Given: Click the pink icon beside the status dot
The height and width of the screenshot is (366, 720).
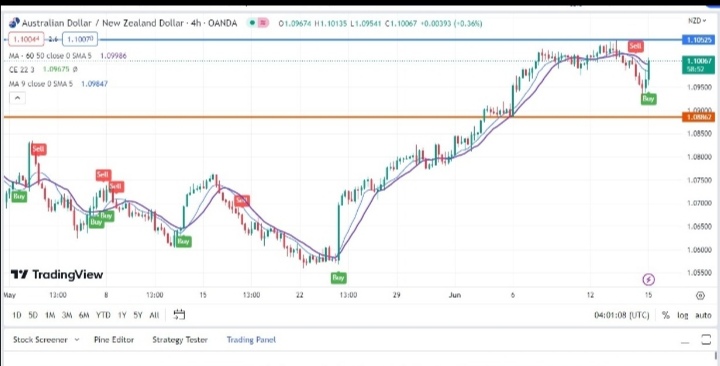Looking at the screenshot, I should click(263, 23).
